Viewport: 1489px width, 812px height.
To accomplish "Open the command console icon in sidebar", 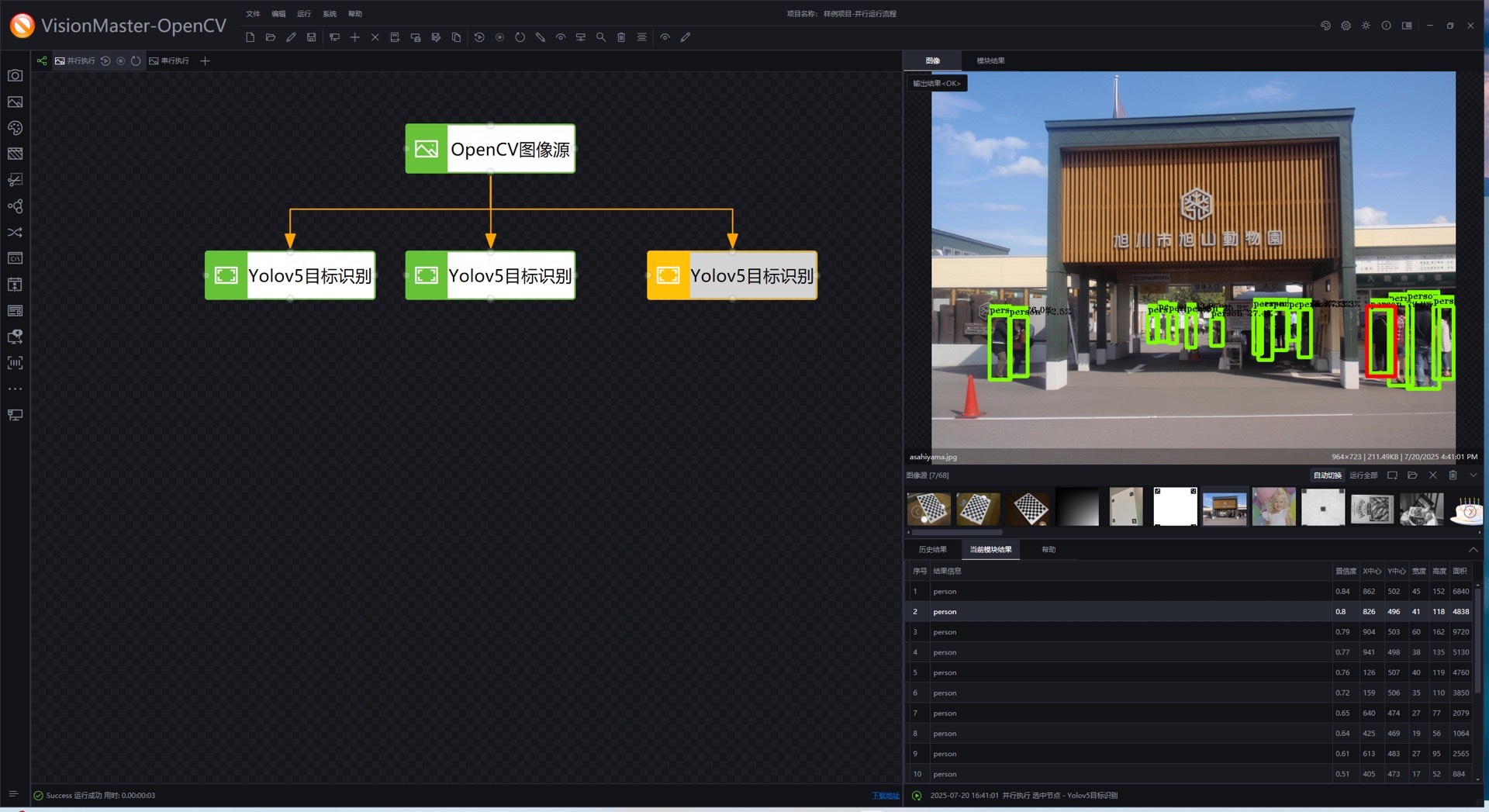I will tap(15, 258).
